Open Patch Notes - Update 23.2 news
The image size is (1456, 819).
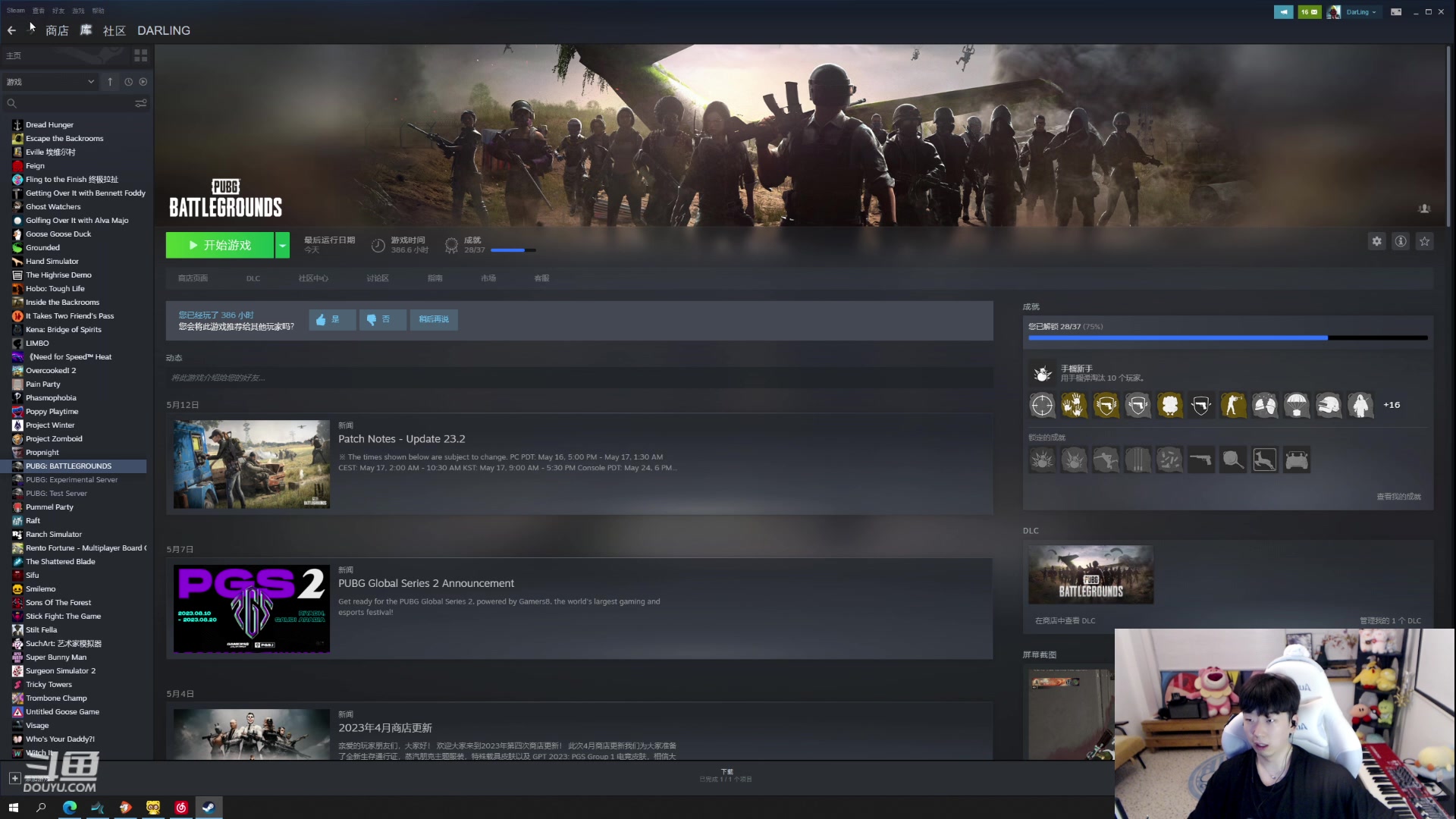coord(401,439)
